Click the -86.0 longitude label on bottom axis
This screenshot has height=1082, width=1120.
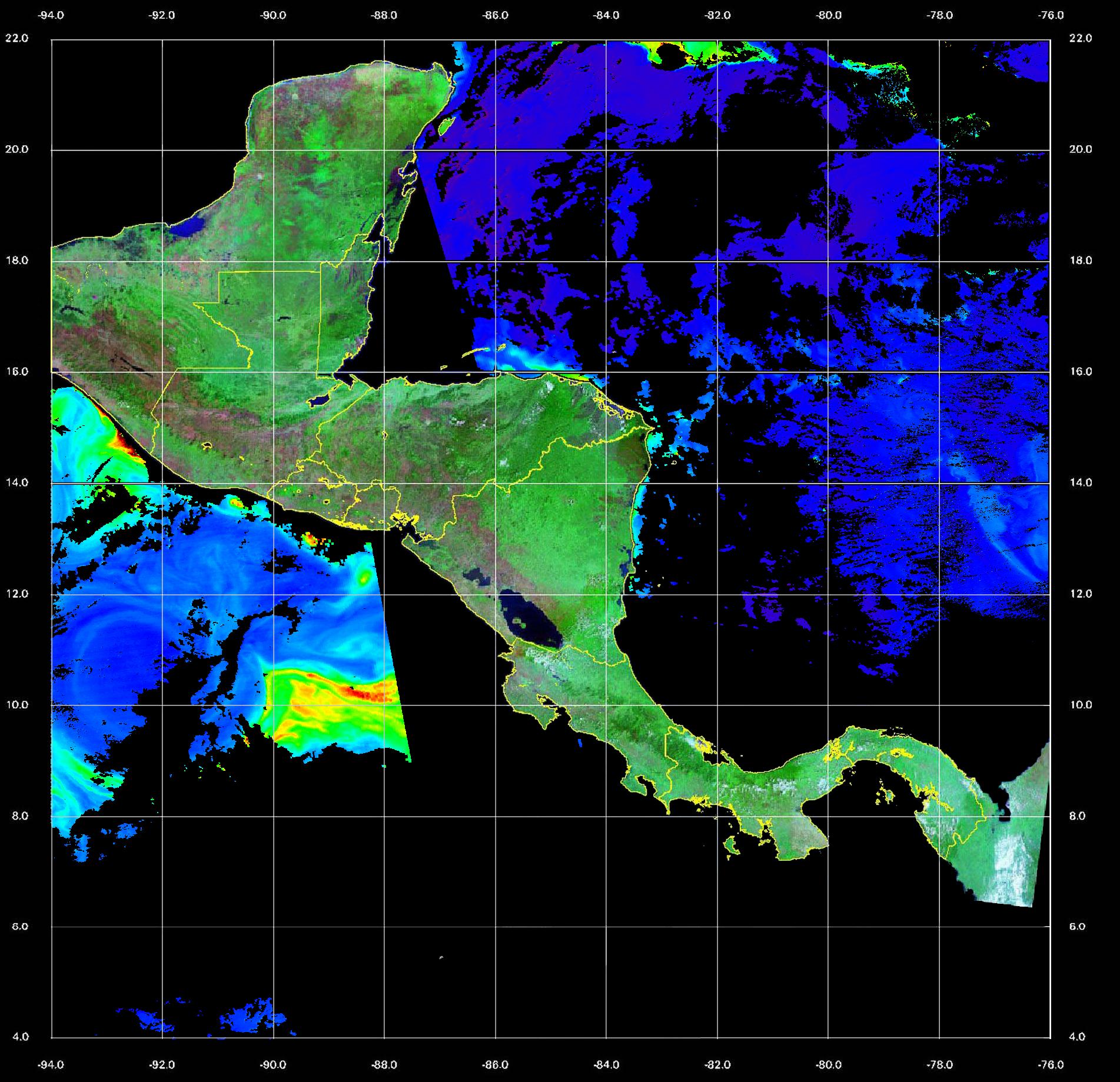[495, 1065]
